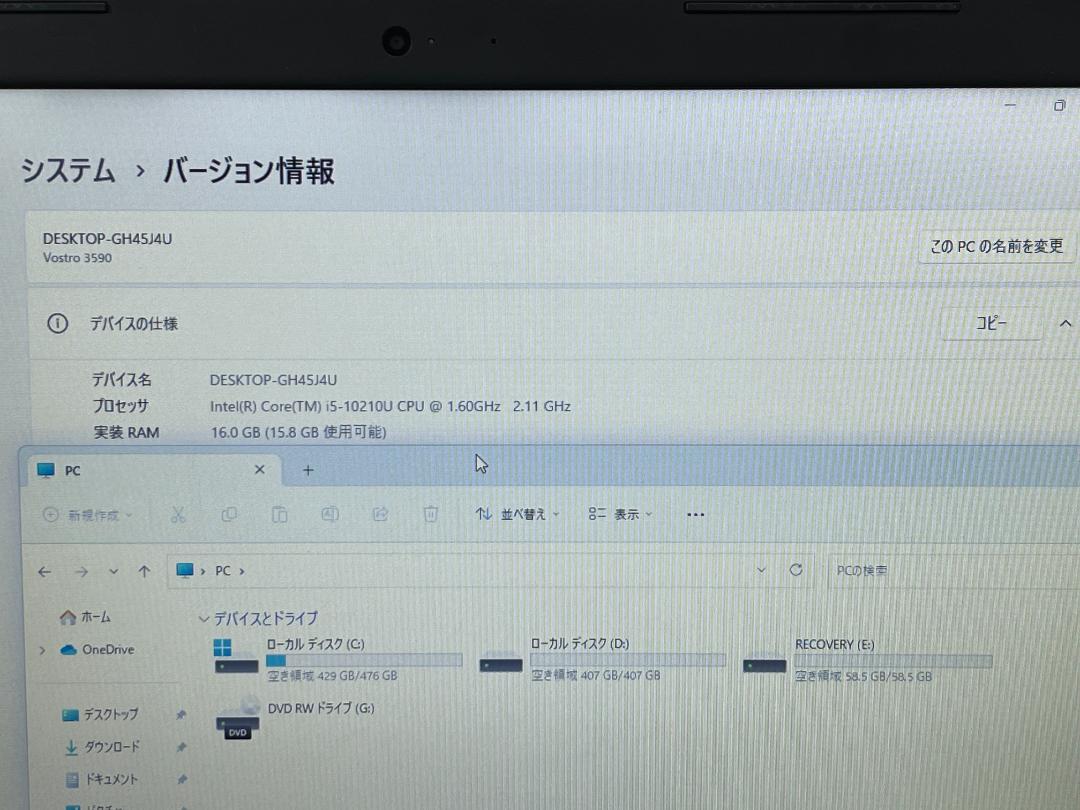Select the RECOVERY (E:) drive
1080x810 pixels.
(868, 659)
